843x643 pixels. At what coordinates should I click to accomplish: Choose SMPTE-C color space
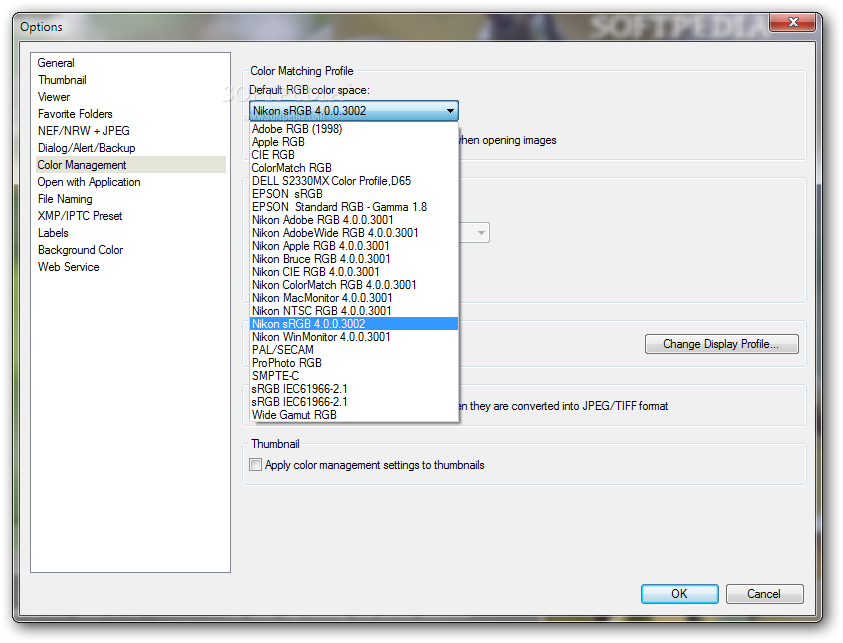point(354,376)
